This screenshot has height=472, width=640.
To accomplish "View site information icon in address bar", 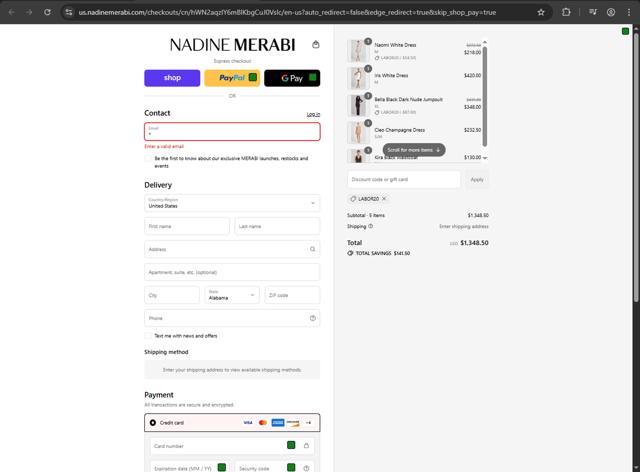I will point(69,12).
